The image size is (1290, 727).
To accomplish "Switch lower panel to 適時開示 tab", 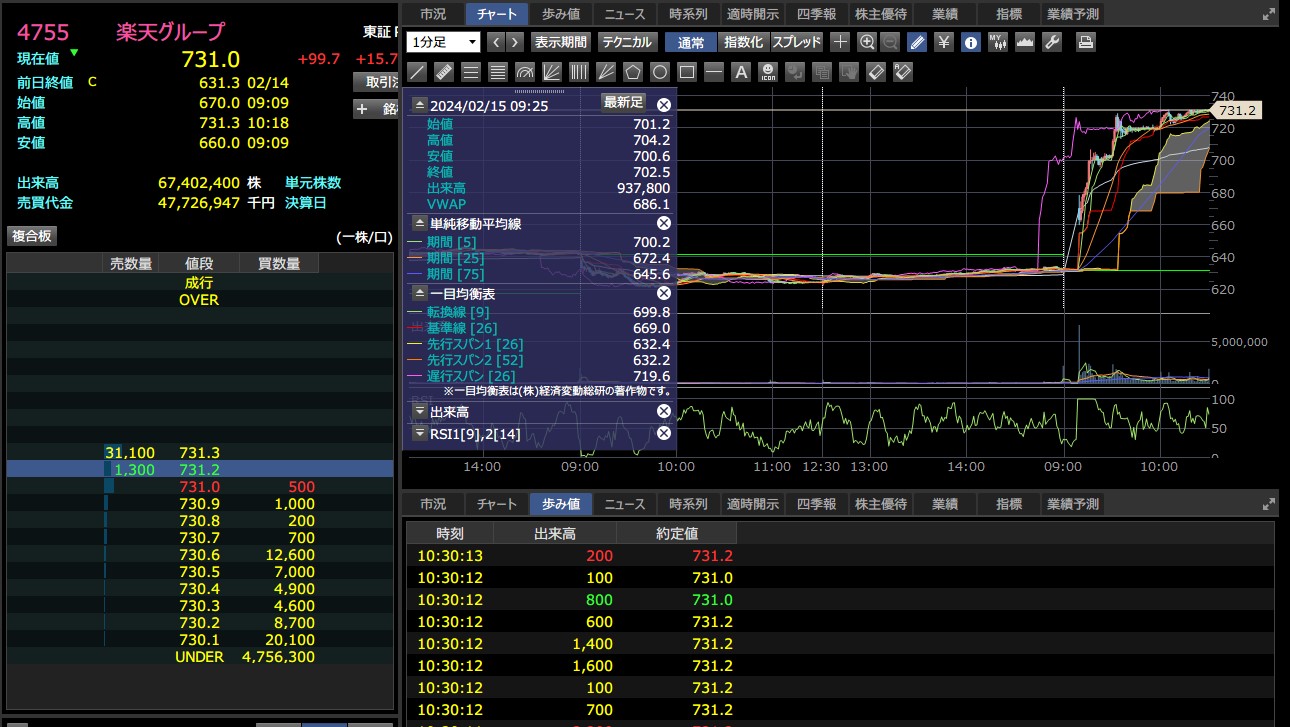I will [x=753, y=504].
